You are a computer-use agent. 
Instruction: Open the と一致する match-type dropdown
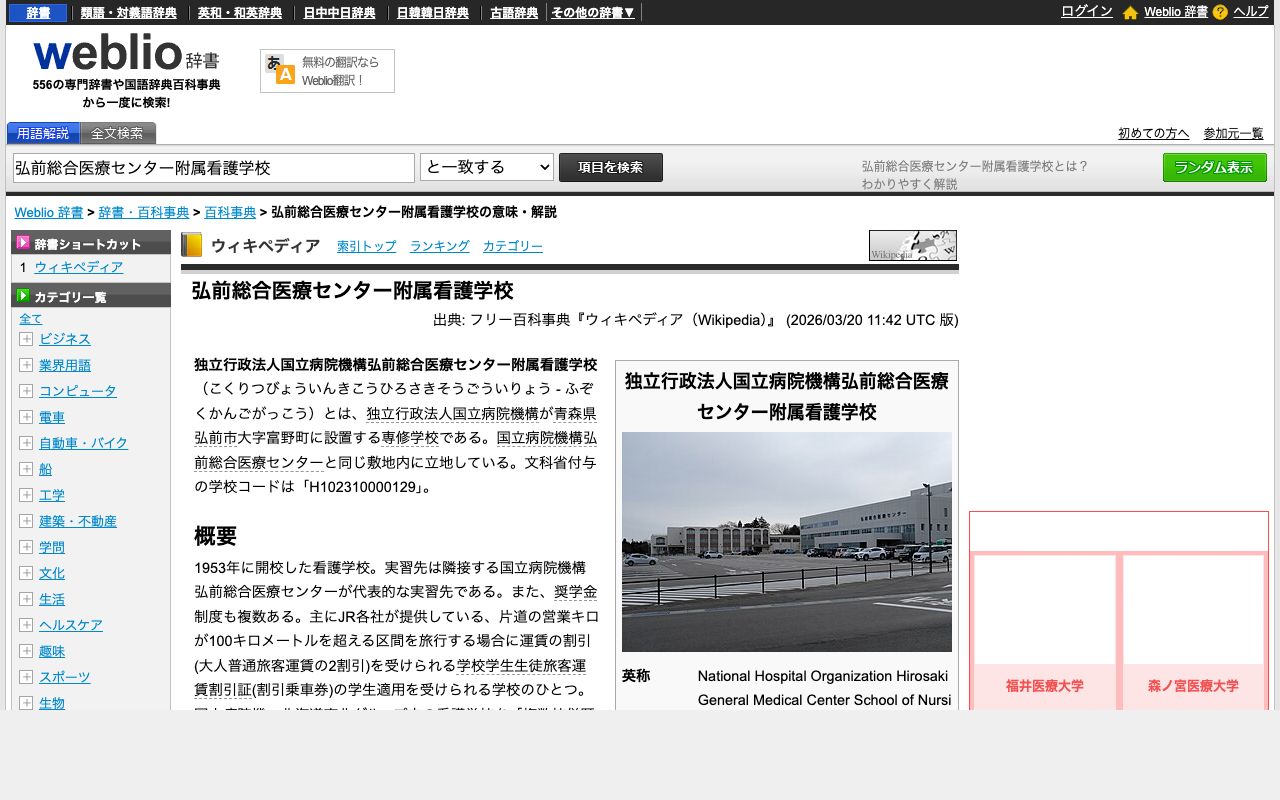click(487, 167)
